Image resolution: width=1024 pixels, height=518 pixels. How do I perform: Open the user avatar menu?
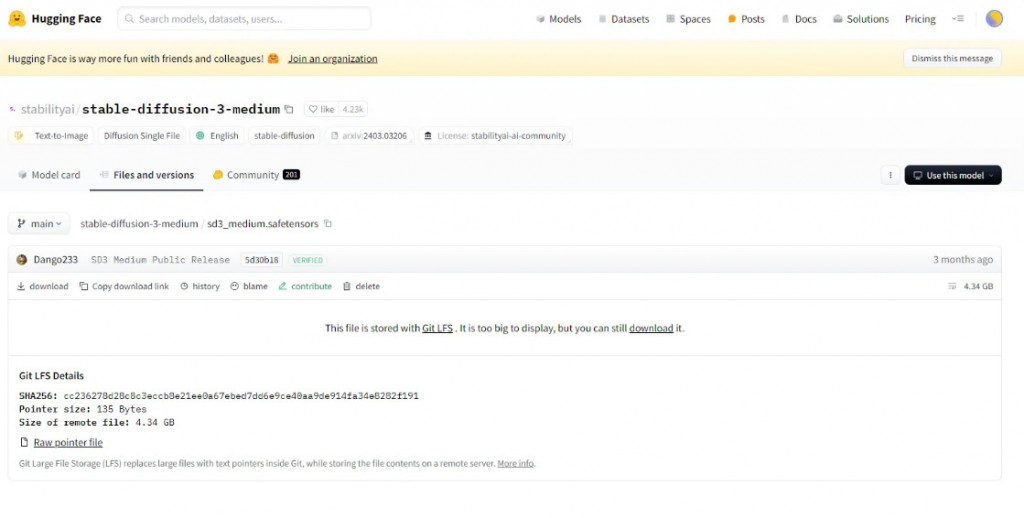994,19
